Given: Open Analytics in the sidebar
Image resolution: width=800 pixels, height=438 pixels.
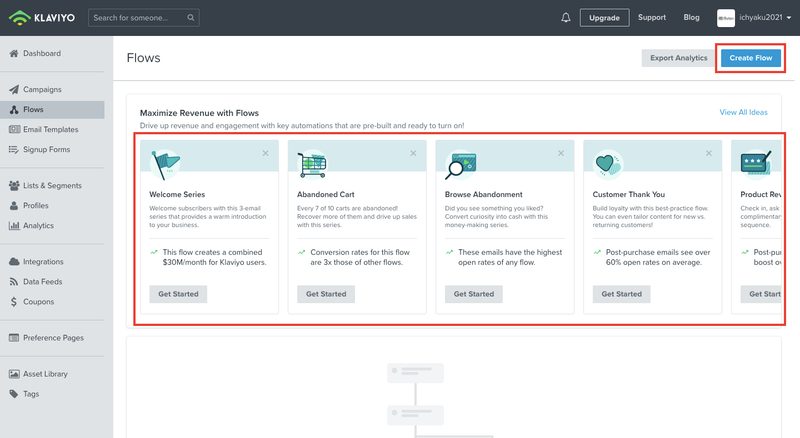Looking at the screenshot, I should [38, 225].
